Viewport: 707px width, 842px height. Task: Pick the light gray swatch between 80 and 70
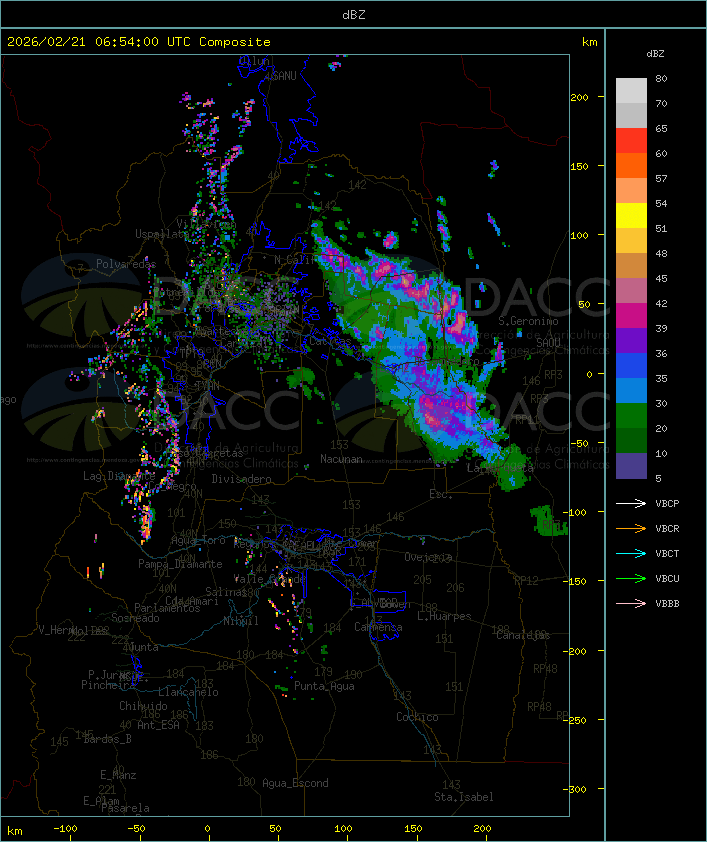coord(631,90)
